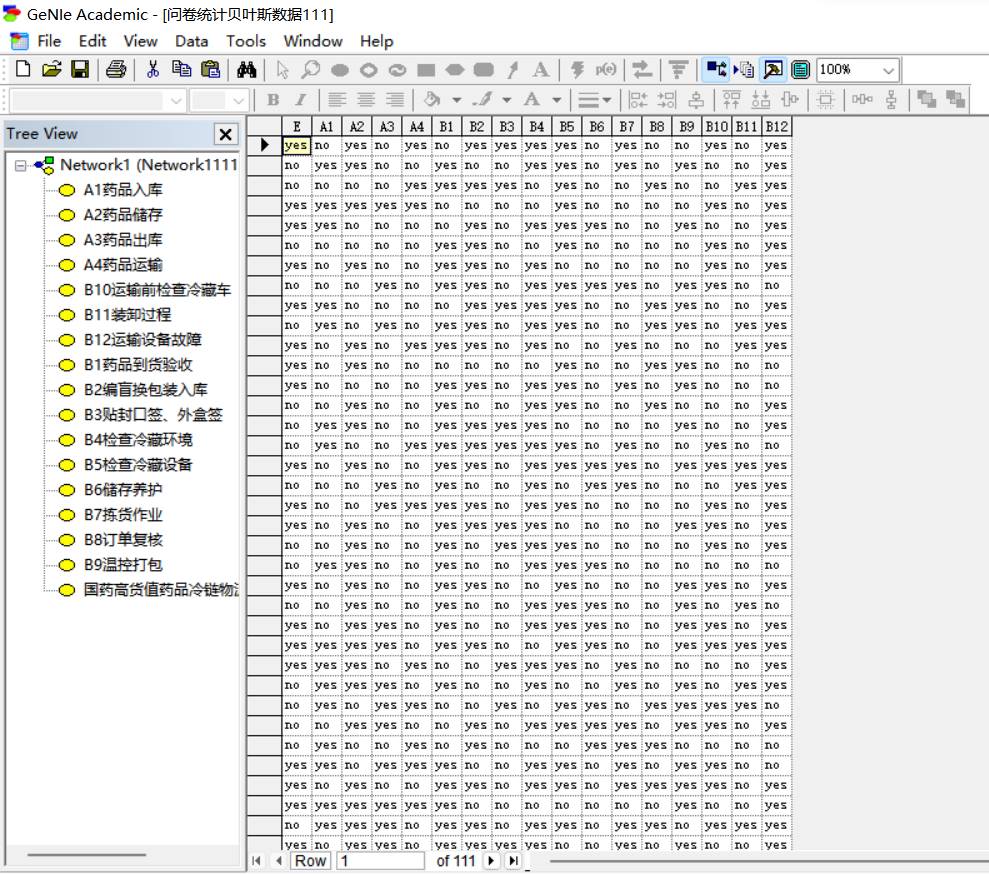Toggle the Tree View panel toolbar button
Screen dimensions: 989x874
(x=716, y=69)
